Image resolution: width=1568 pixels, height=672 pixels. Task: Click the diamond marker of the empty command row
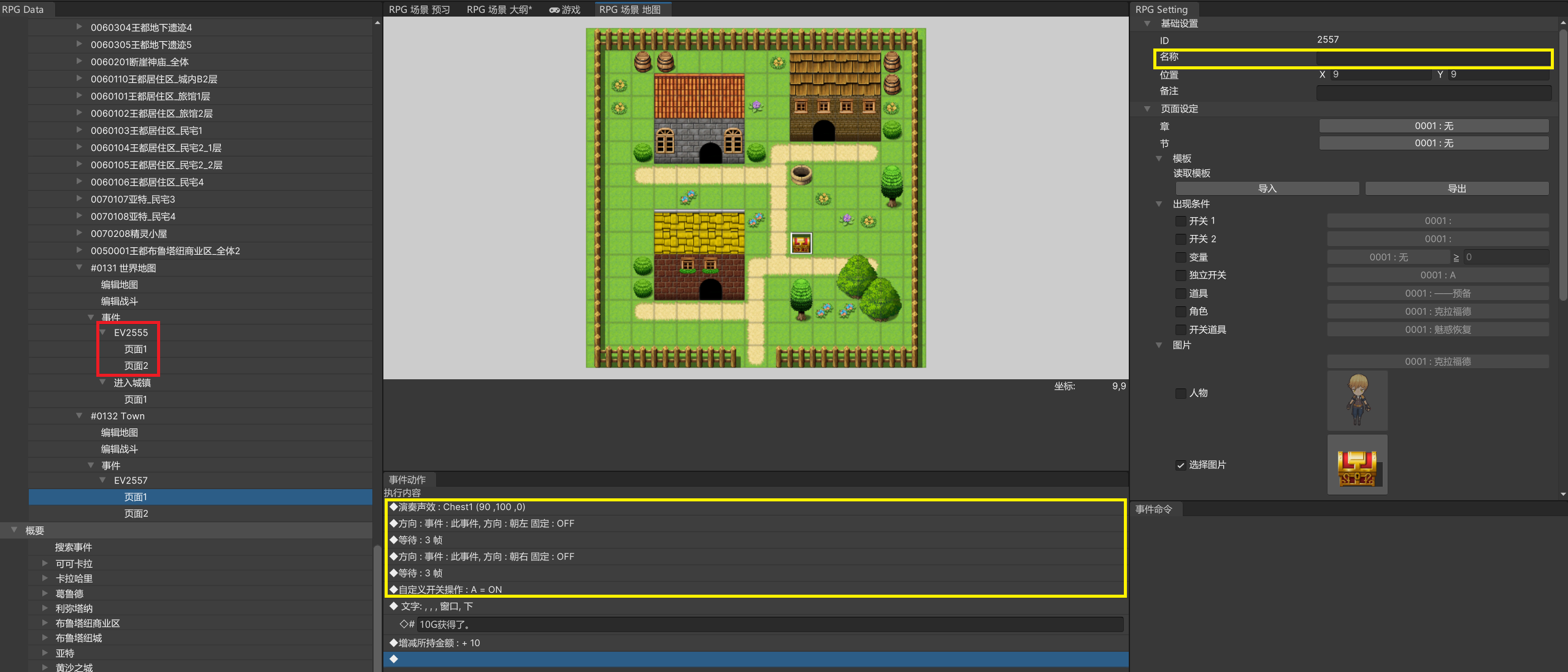point(394,659)
